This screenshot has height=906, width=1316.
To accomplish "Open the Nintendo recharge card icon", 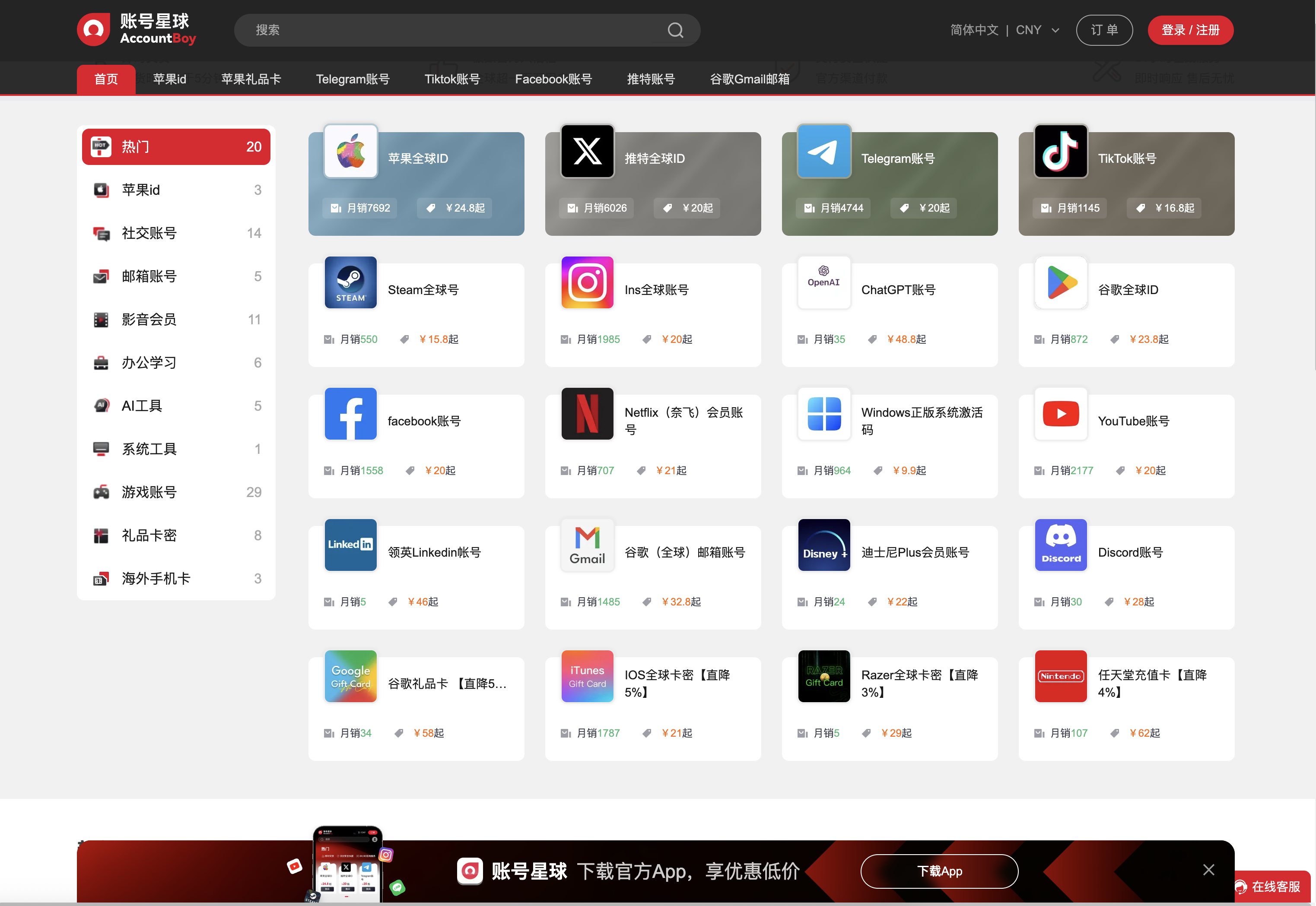I will 1060,676.
